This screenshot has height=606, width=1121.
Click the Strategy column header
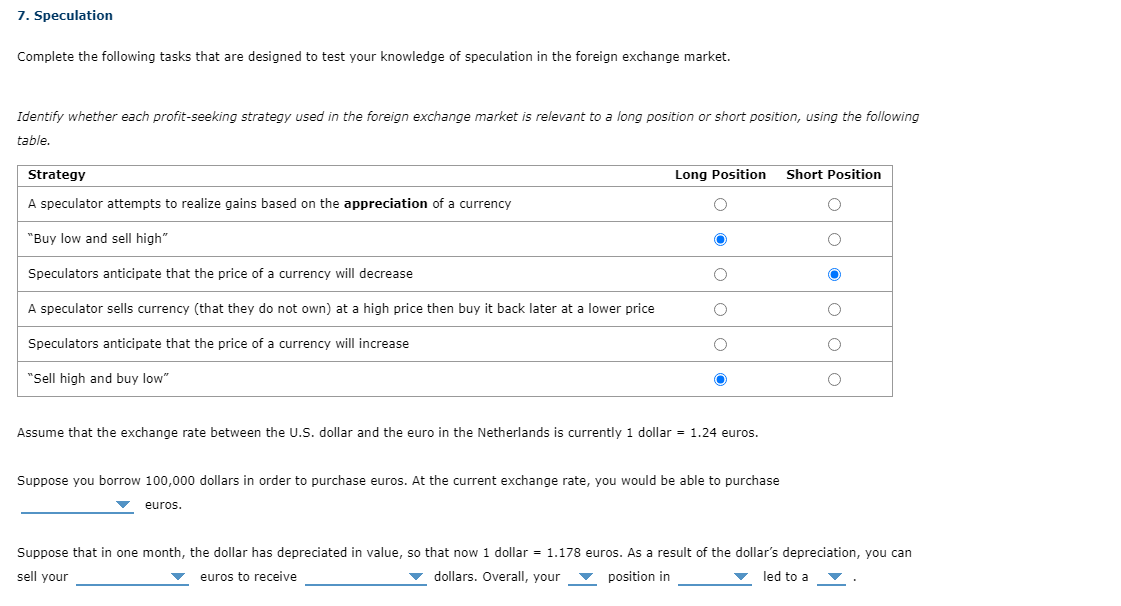point(56,174)
